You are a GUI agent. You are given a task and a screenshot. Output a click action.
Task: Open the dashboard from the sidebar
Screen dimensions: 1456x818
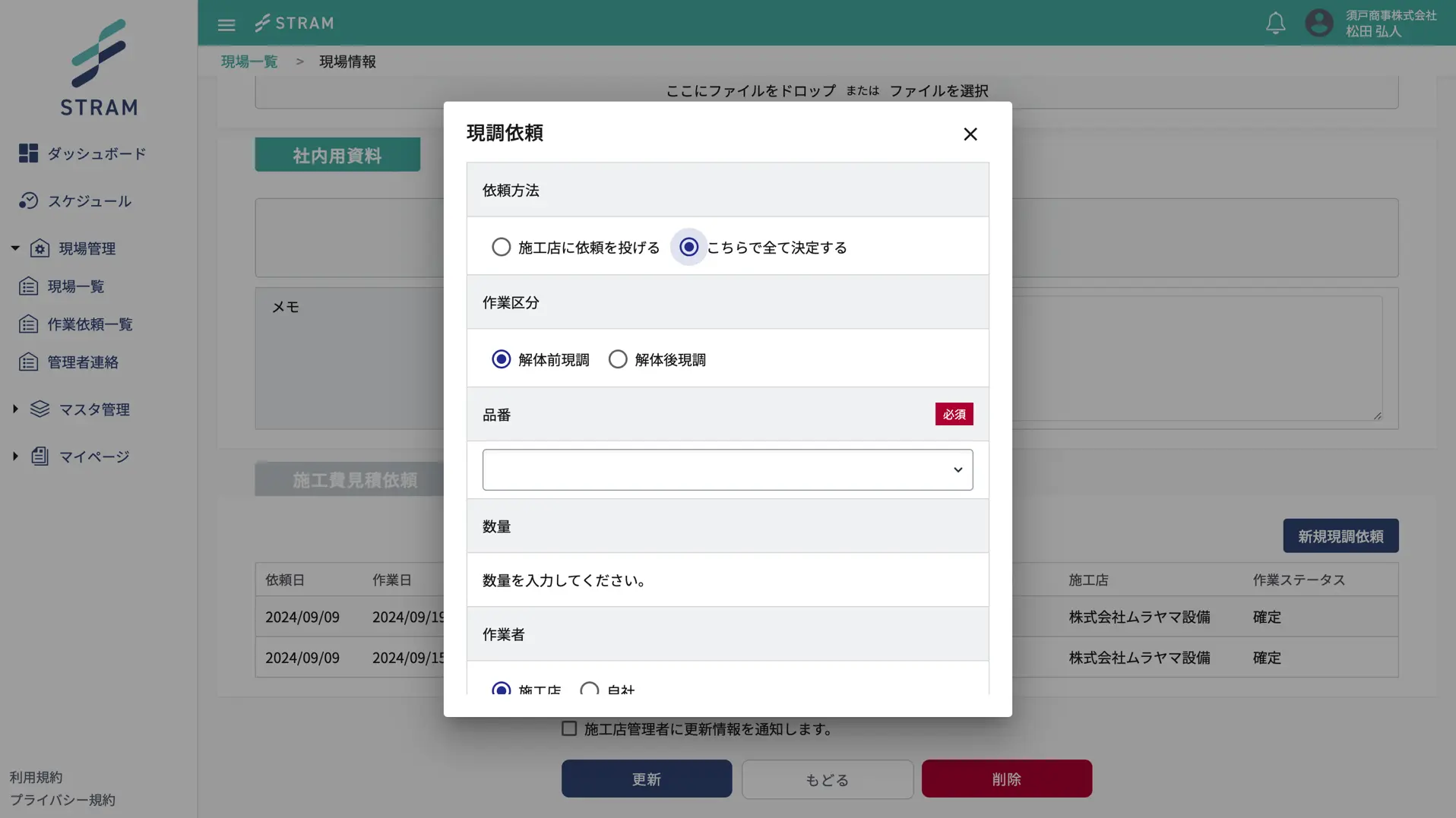click(x=97, y=153)
